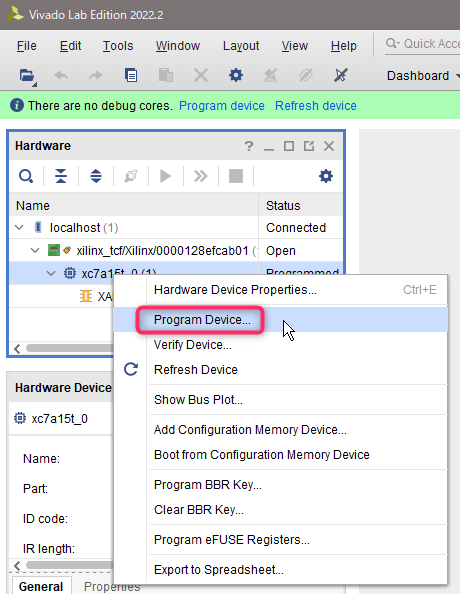This screenshot has width=460, height=594.
Task: Float the Hardware panel with pop-out icon
Action: coord(309,146)
